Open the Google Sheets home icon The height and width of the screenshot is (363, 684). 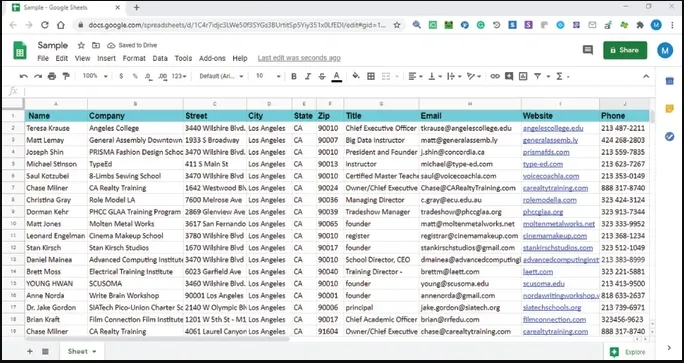20,50
